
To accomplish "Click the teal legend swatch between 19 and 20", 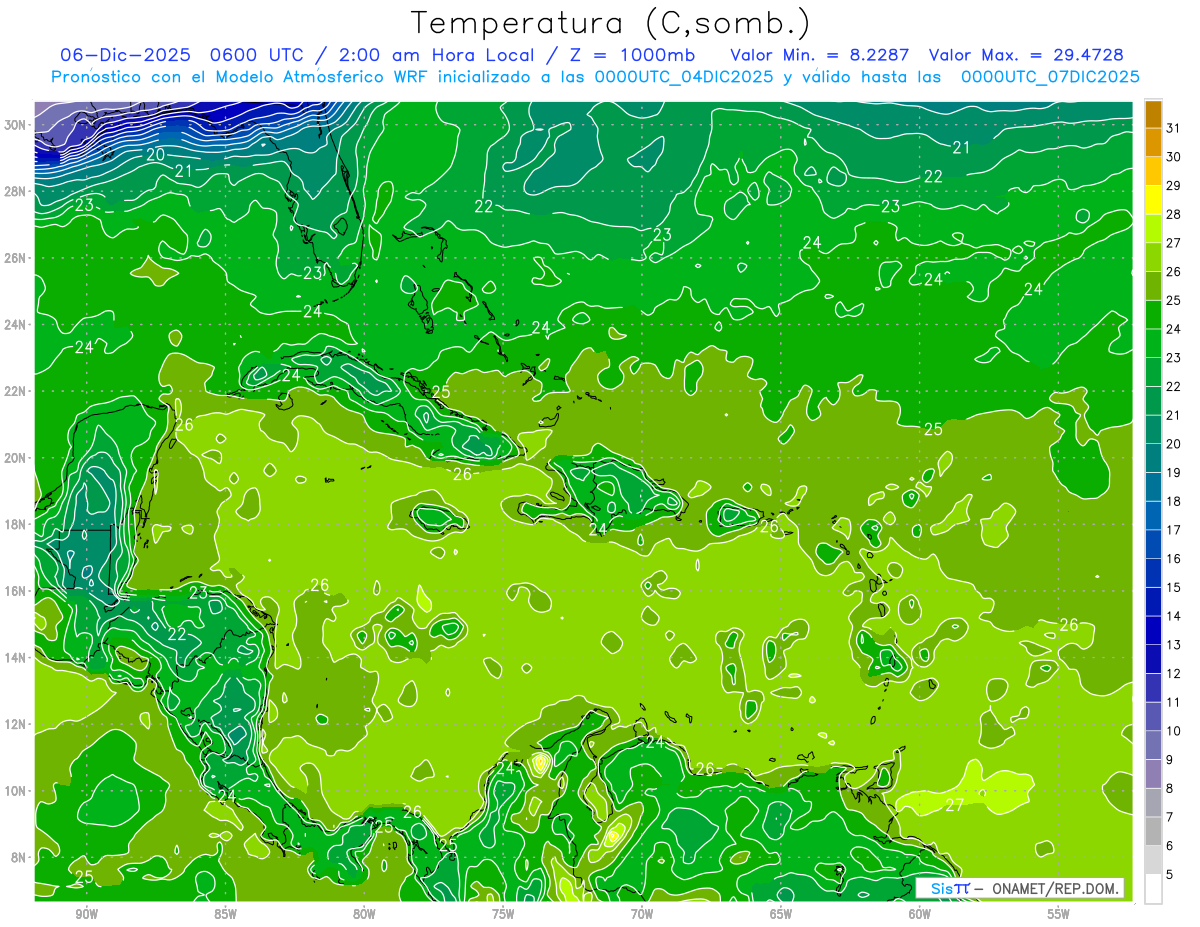I will [x=1153, y=458].
